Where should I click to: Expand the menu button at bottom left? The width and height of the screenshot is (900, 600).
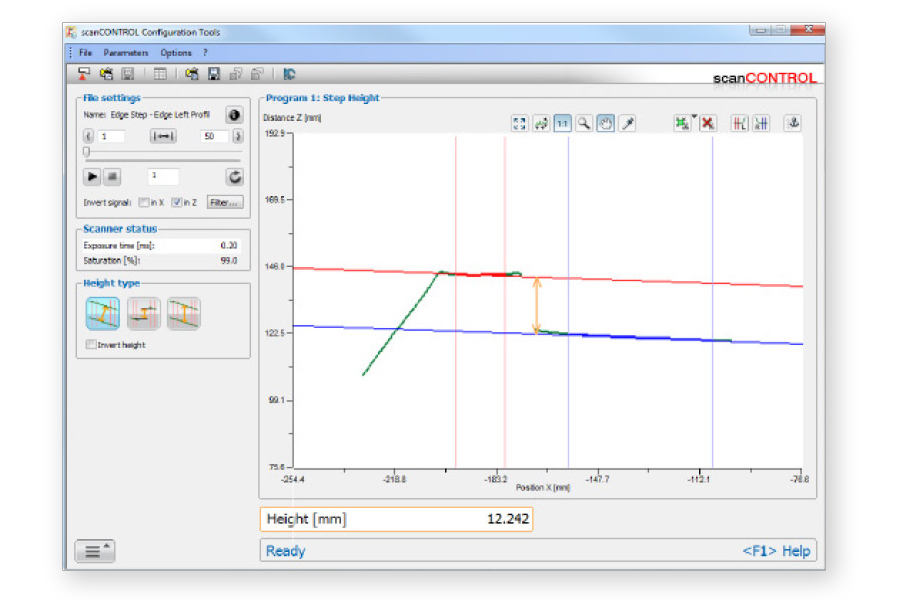point(94,551)
